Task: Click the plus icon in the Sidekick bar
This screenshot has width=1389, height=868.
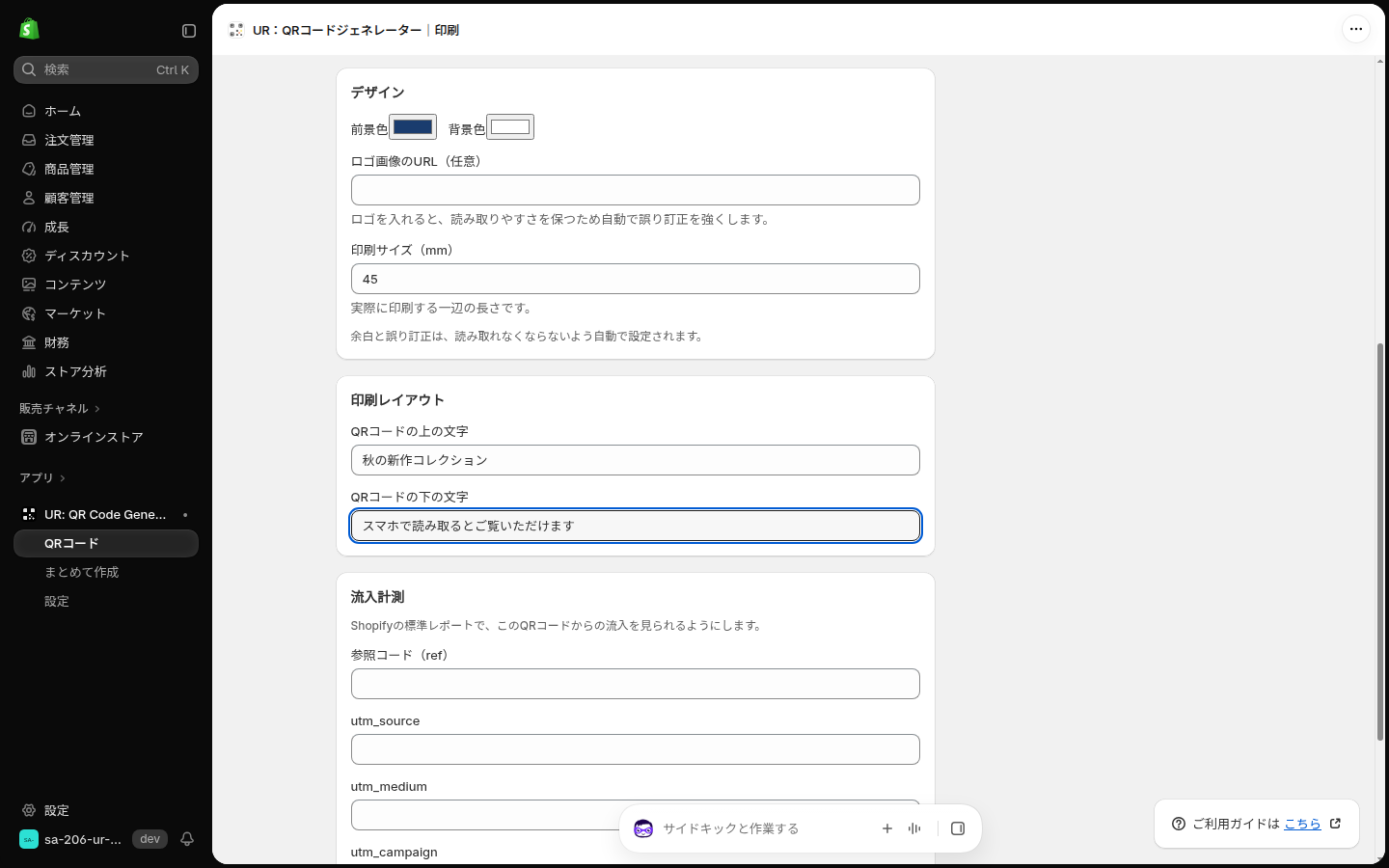Action: click(887, 828)
